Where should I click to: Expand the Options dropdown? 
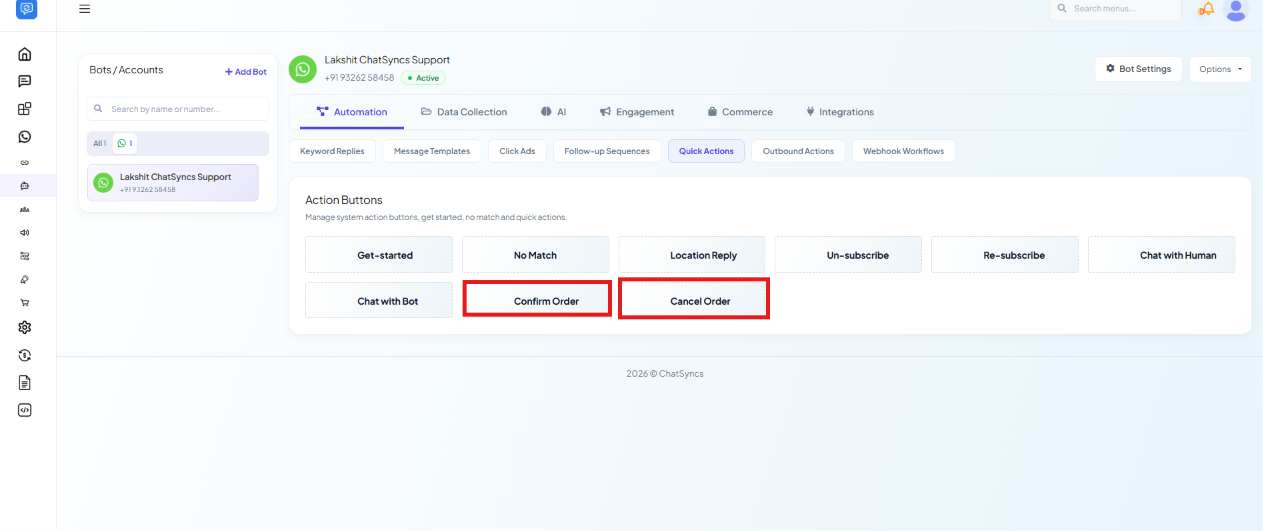(x=1220, y=69)
